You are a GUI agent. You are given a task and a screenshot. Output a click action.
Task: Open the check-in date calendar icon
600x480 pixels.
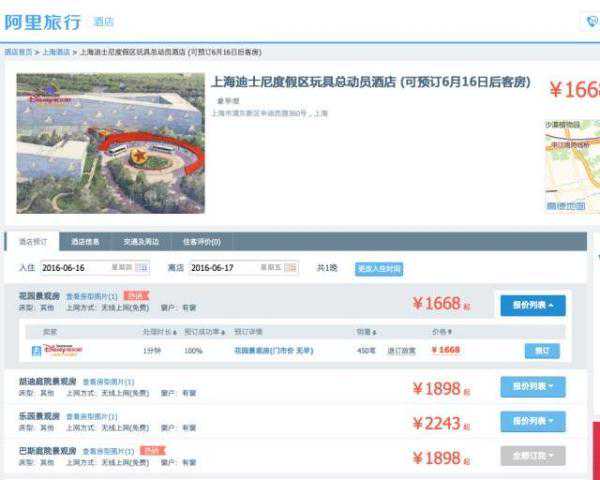coord(142,268)
